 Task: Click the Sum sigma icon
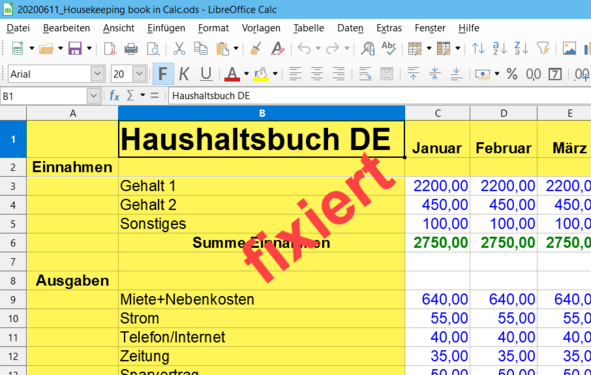(x=130, y=96)
